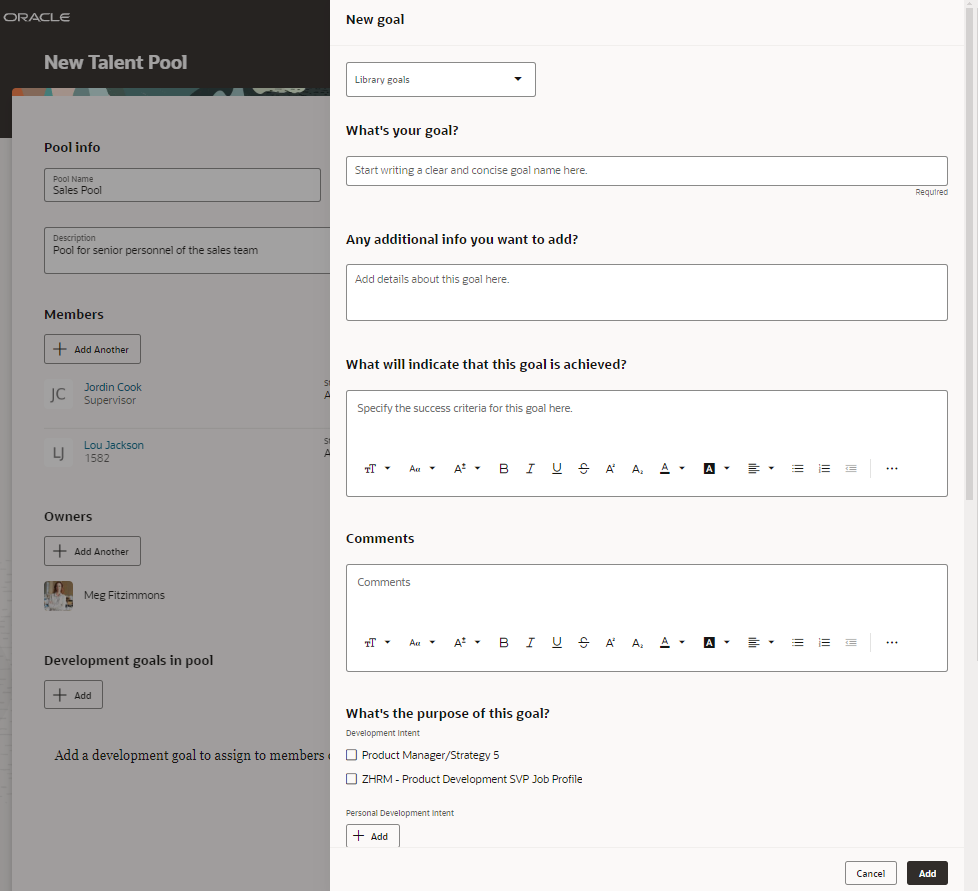Apply Strikethrough in success criteria toolbar
The width and height of the screenshot is (978, 891).
click(x=584, y=468)
